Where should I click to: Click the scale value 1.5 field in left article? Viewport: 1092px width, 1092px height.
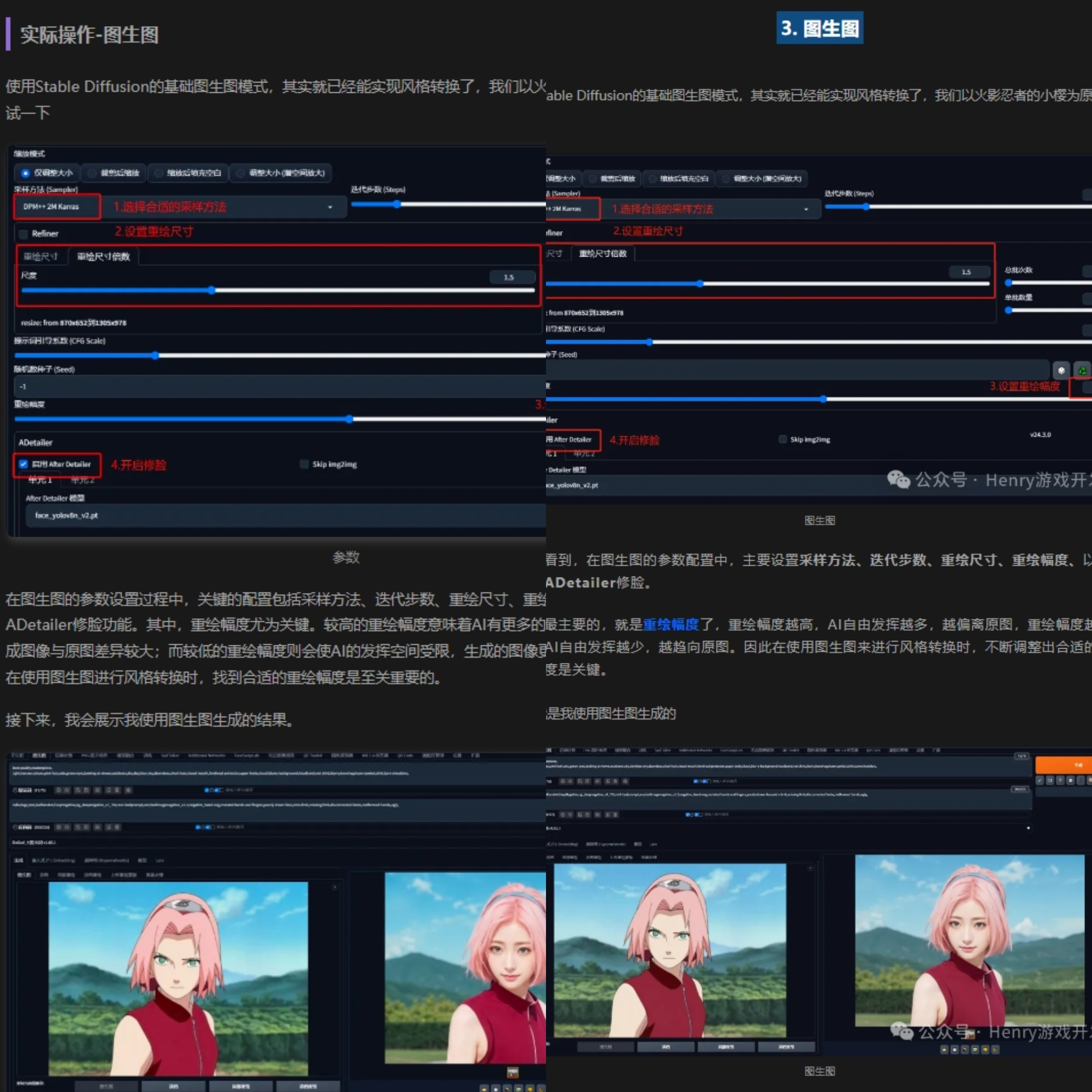click(x=512, y=277)
